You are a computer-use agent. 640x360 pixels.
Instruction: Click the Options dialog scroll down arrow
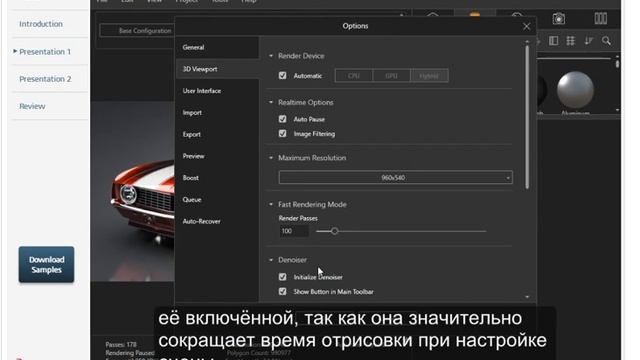tap(527, 297)
